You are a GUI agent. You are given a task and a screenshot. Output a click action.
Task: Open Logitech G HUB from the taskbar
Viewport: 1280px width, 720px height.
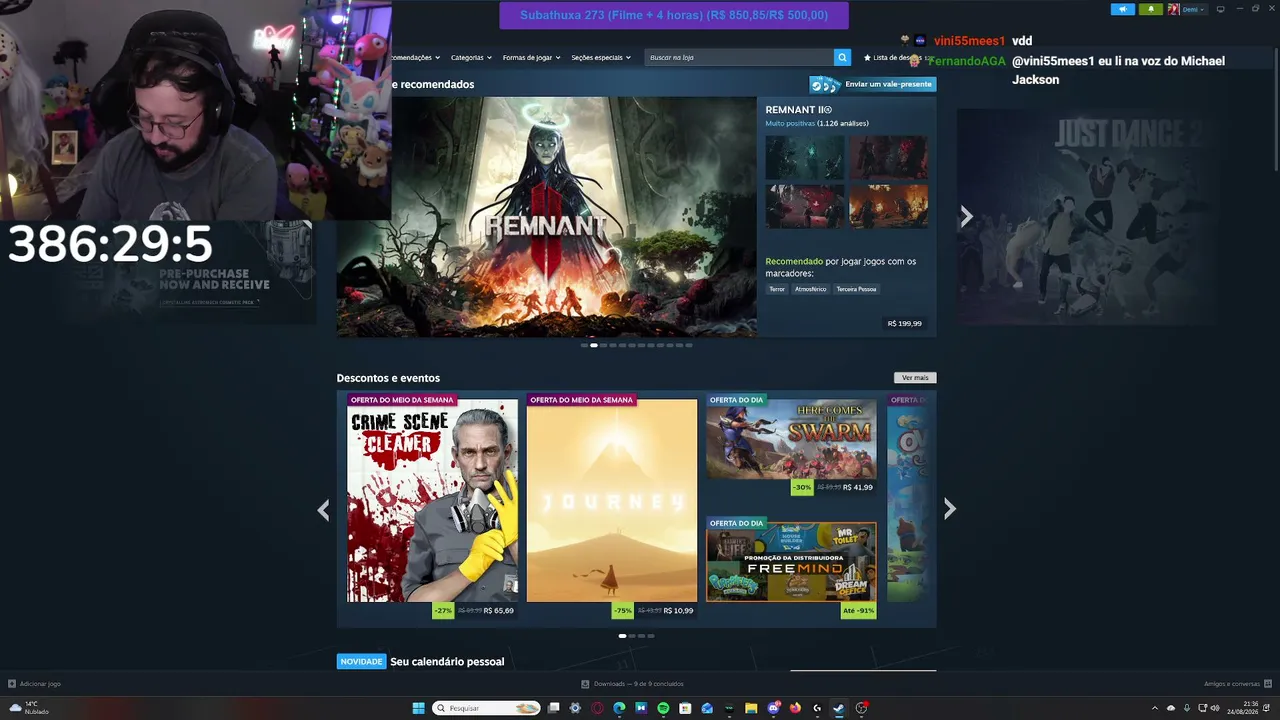[x=817, y=708]
